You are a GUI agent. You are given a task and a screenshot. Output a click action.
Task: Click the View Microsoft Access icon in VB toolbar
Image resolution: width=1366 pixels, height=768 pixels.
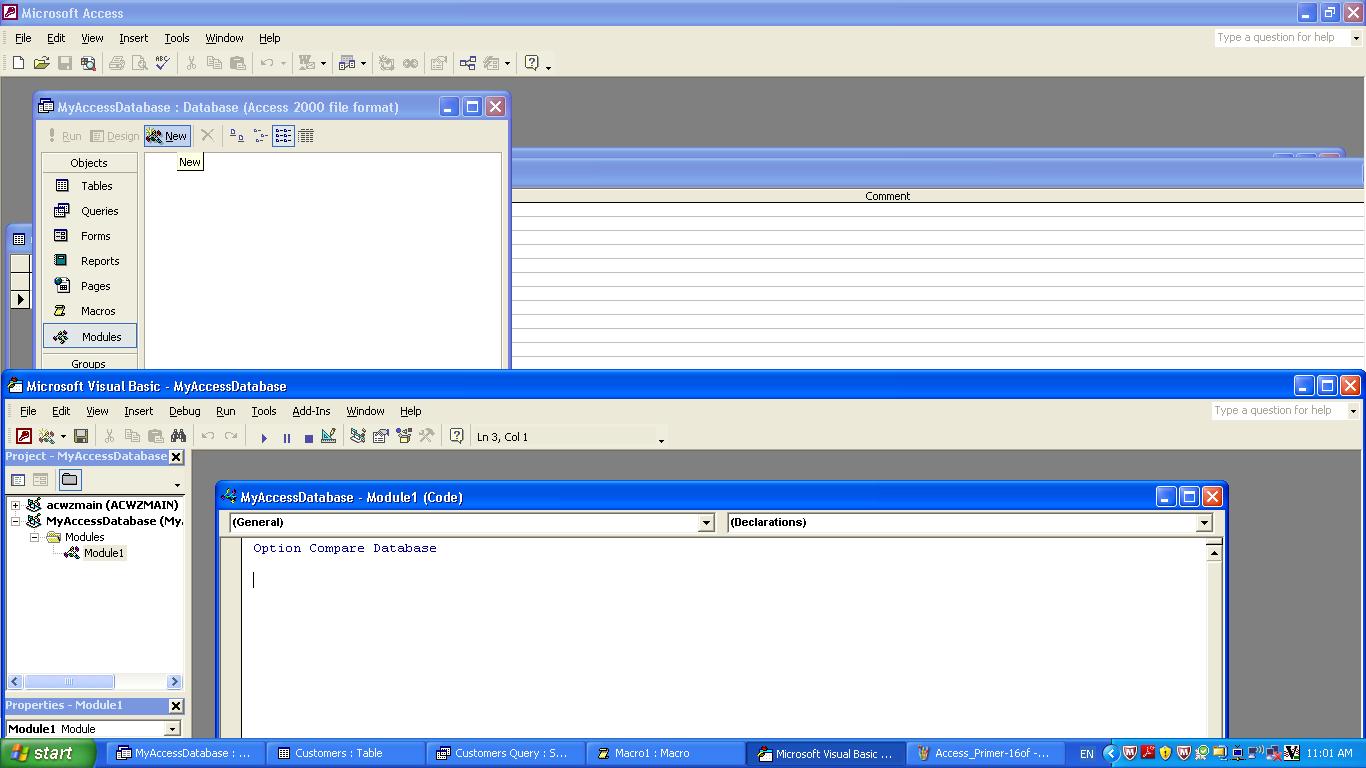(x=23, y=437)
